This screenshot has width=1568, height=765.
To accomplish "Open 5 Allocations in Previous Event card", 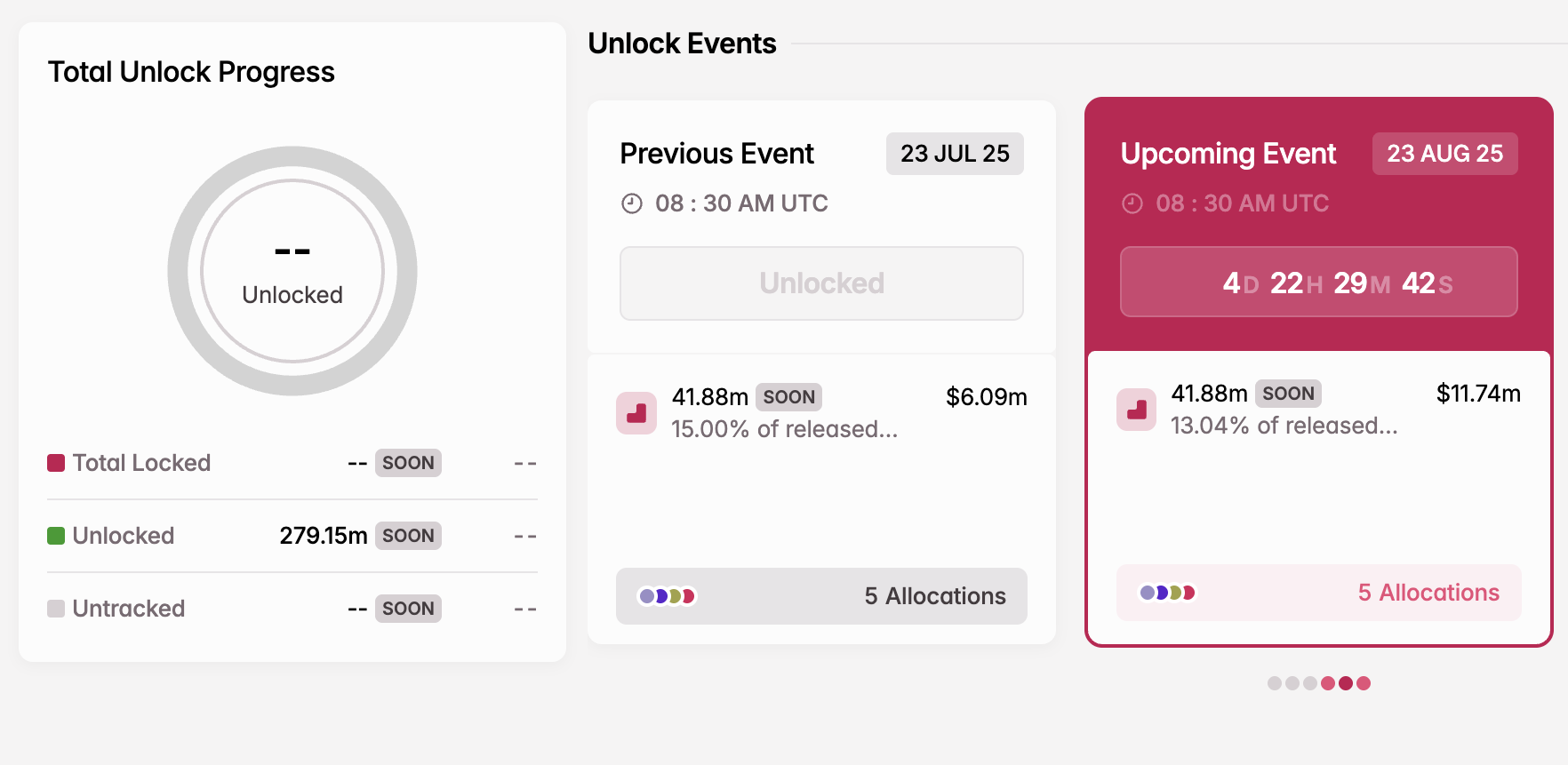I will pos(821,596).
